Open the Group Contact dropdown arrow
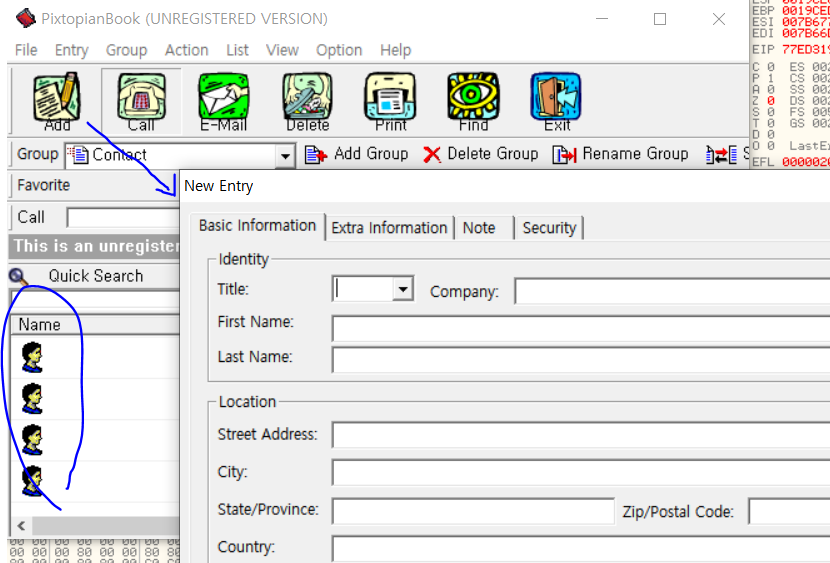The width and height of the screenshot is (830, 563). pyautogui.click(x=285, y=156)
